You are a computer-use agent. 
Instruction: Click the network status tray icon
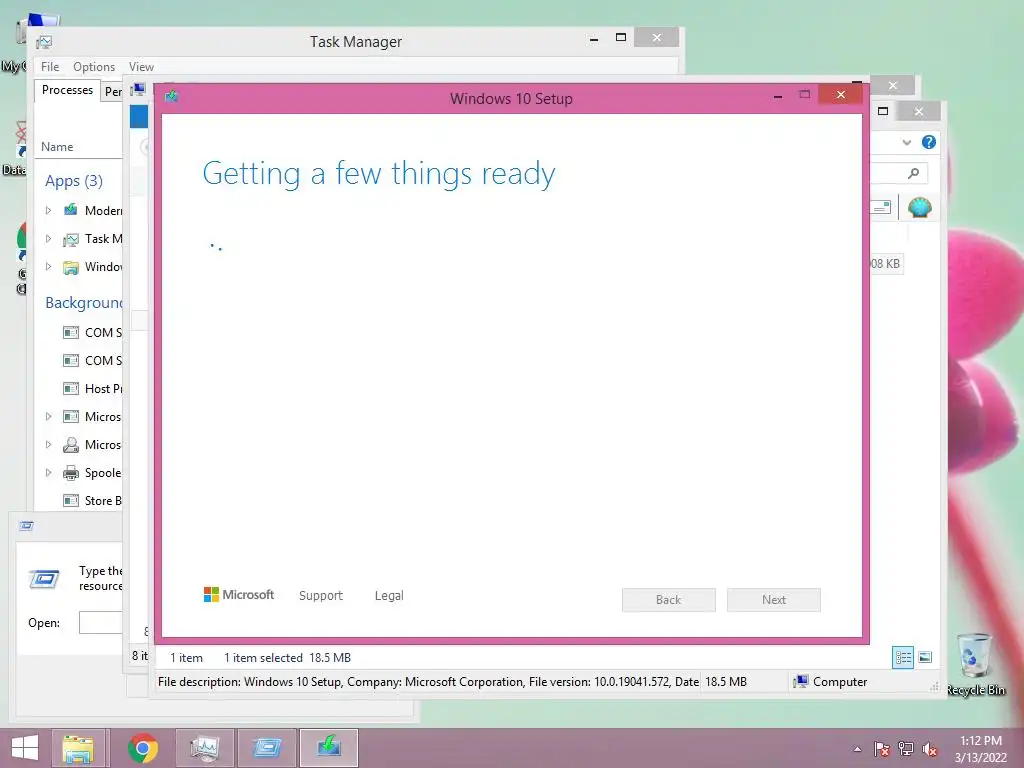(906, 749)
